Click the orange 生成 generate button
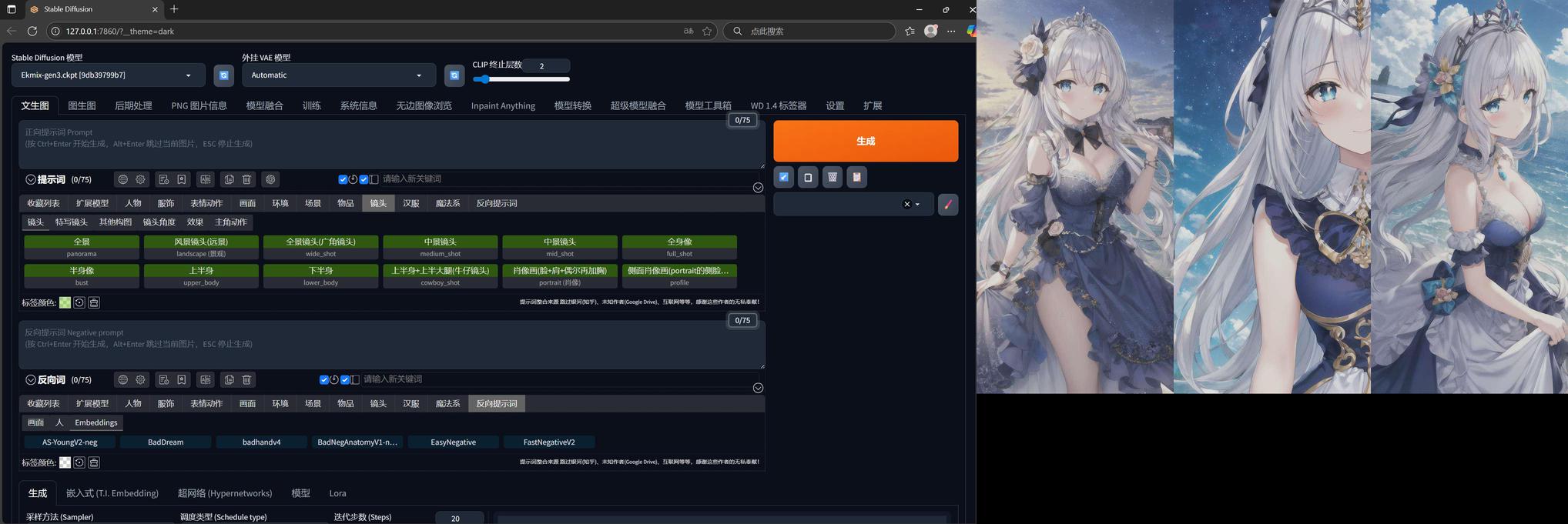The width and height of the screenshot is (1568, 524). [x=865, y=141]
